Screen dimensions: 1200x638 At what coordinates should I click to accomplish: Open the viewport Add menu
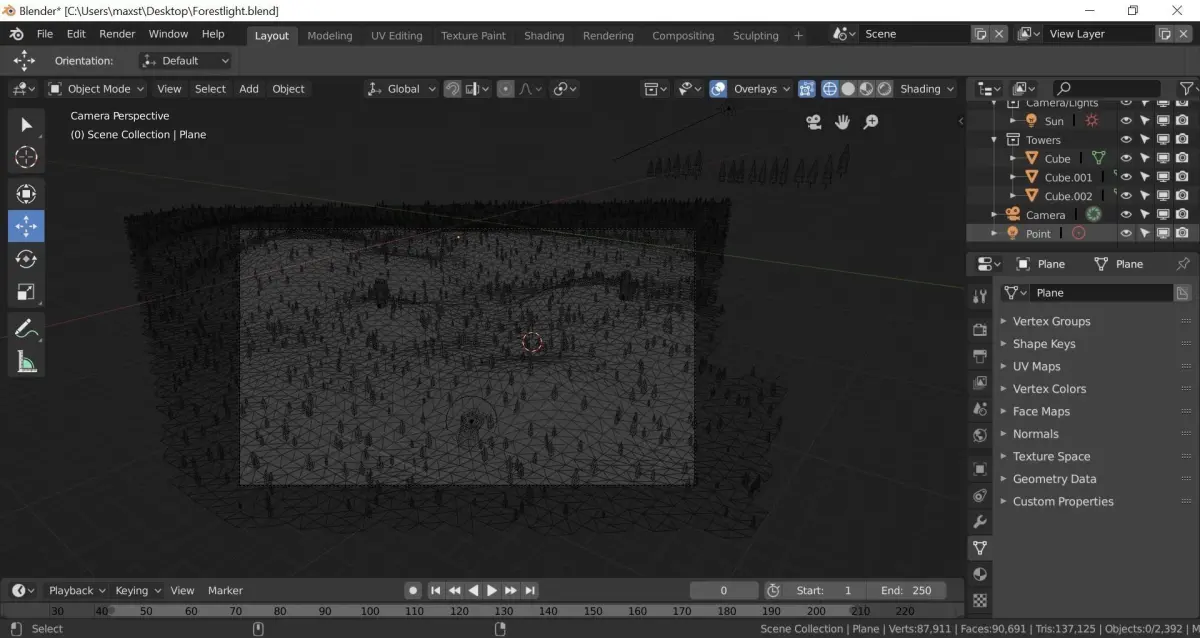point(249,89)
